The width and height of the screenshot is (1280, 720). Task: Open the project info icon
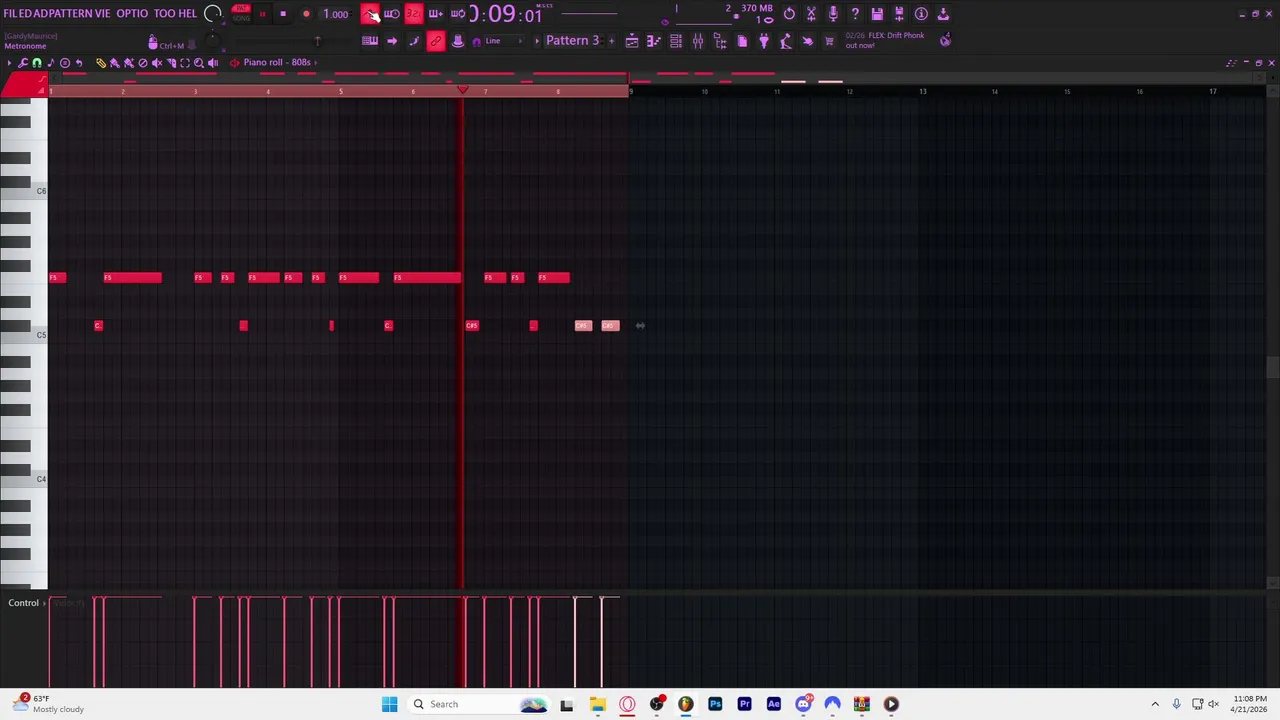click(x=921, y=14)
